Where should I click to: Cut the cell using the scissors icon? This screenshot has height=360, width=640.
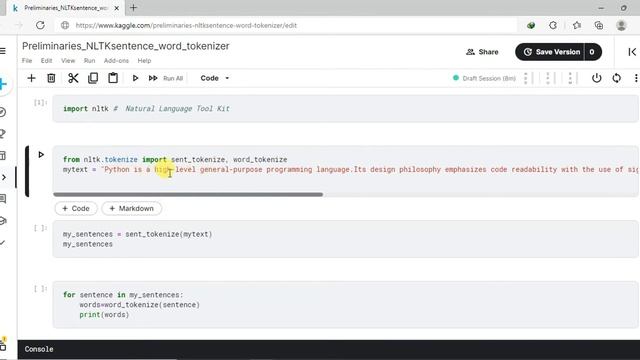(73, 78)
